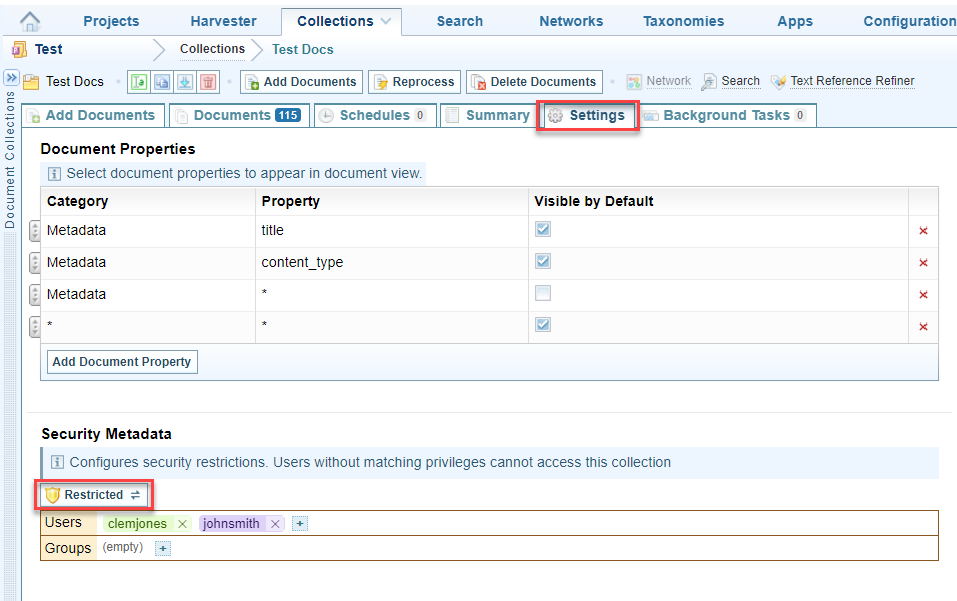The width and height of the screenshot is (957, 601).
Task: Click the blue download arrow toolbar icon
Action: click(x=185, y=82)
